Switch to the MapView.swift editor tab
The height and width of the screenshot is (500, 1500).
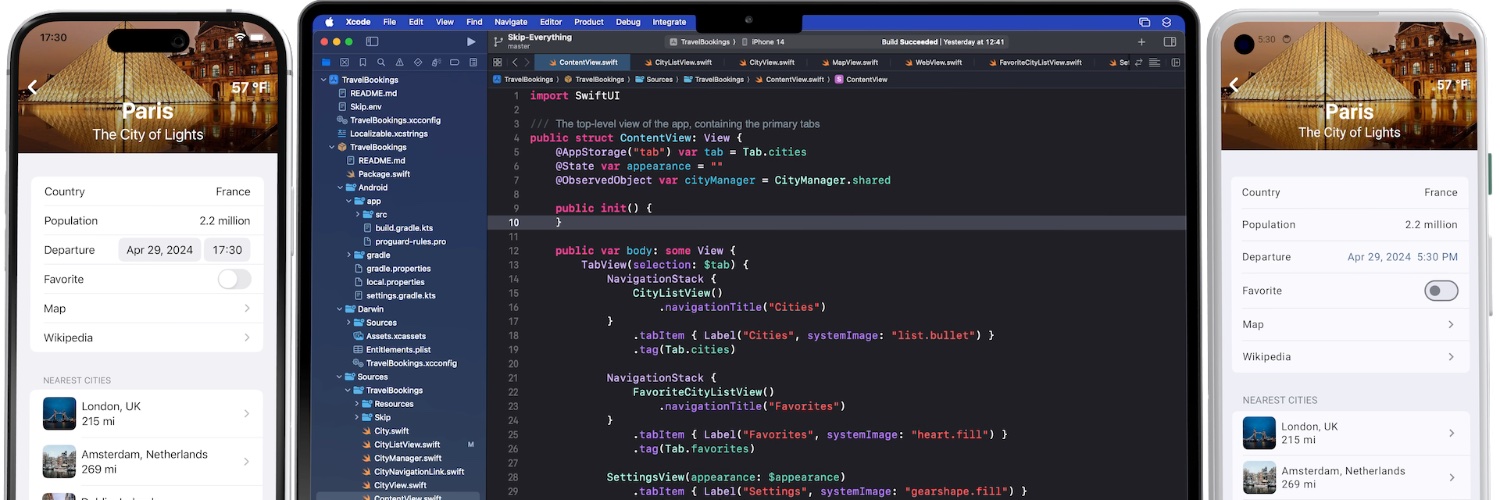854,62
